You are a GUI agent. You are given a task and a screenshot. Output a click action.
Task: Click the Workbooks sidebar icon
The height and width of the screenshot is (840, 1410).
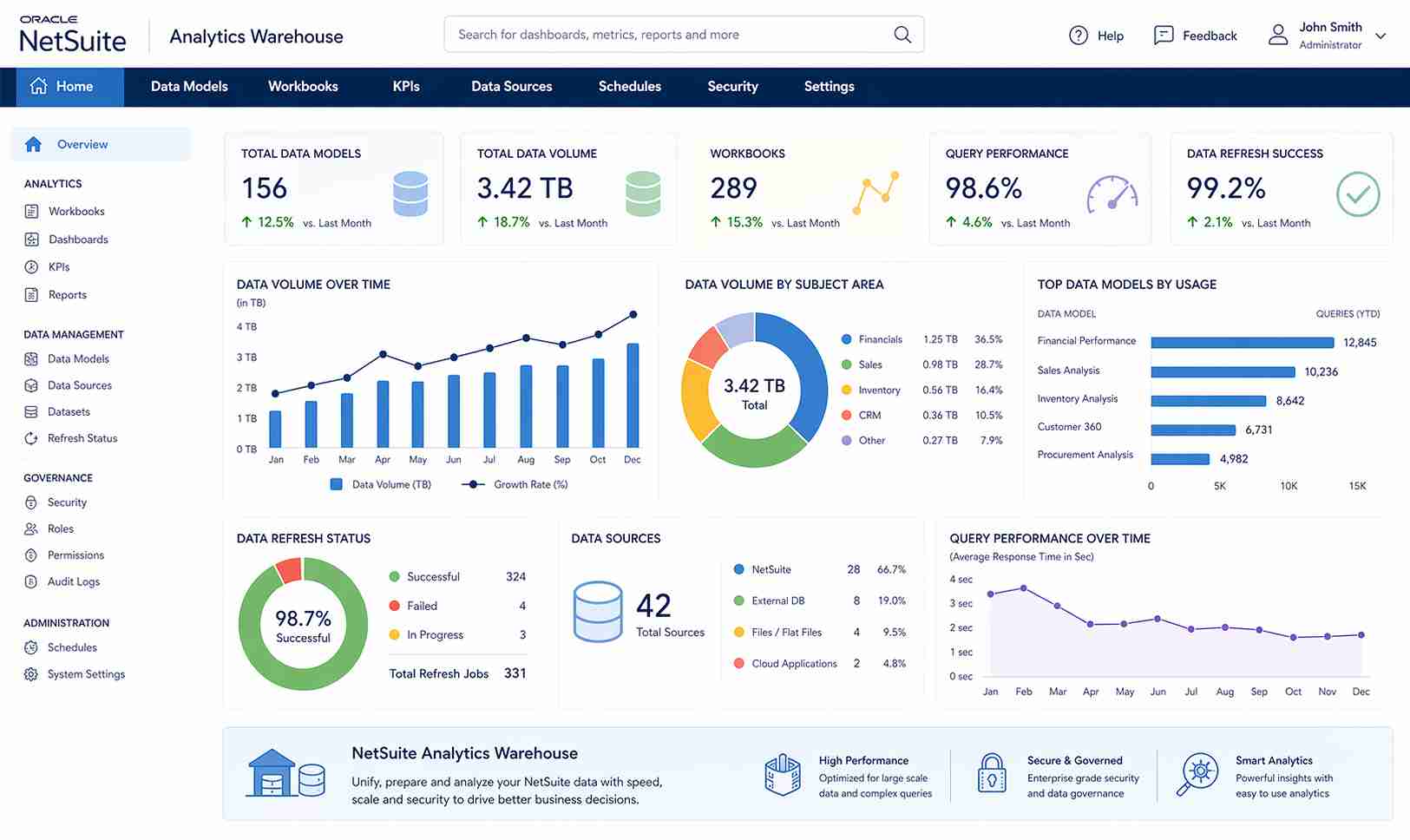coord(31,211)
